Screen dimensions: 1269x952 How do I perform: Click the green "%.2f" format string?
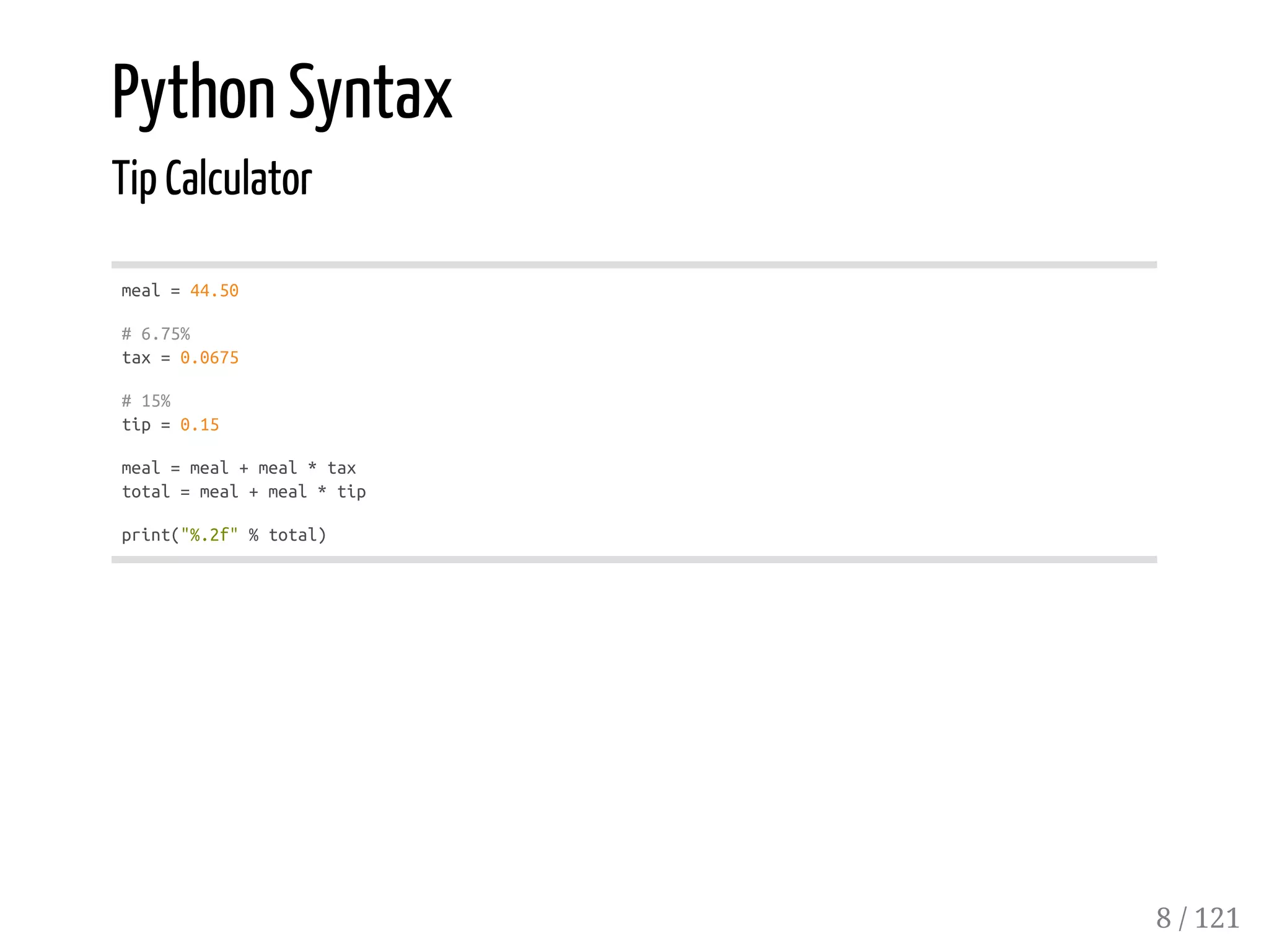tap(209, 535)
